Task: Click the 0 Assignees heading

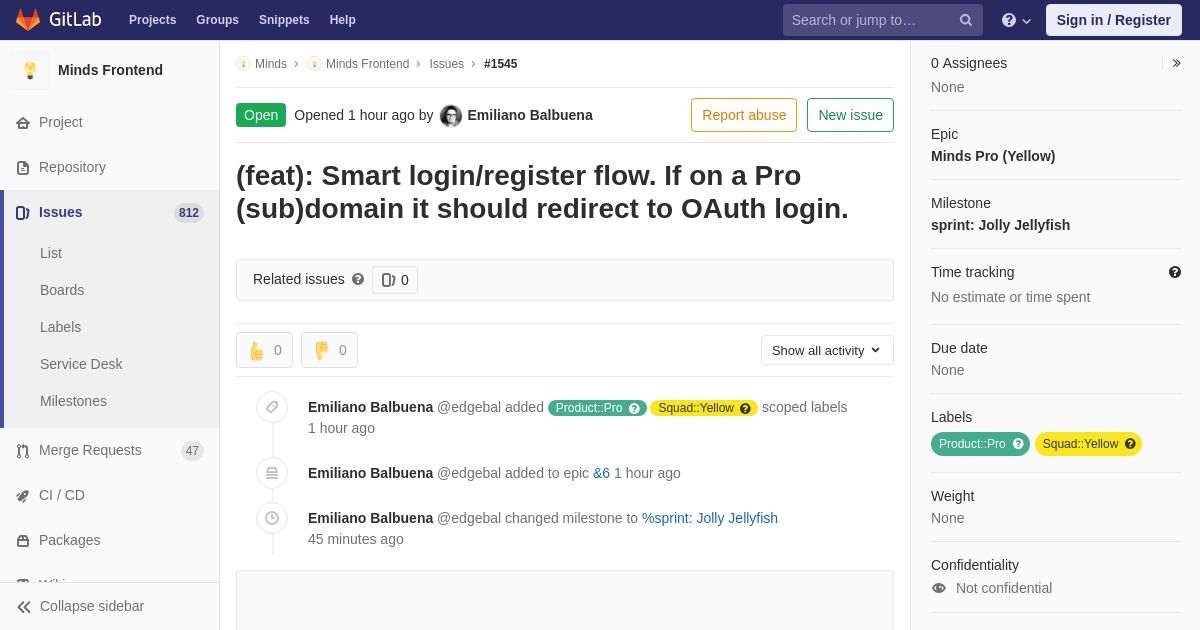Action: 969,63
